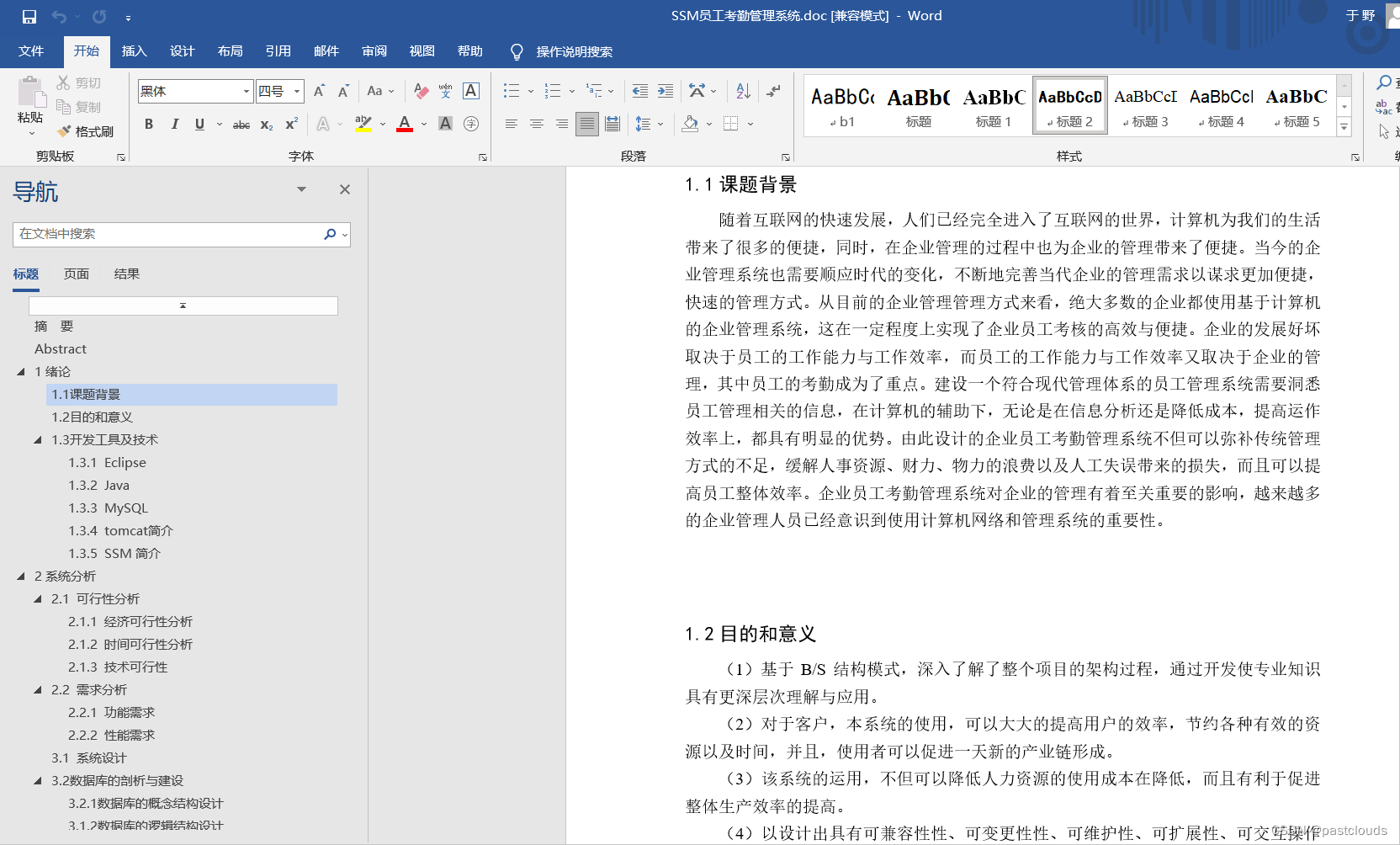Open the Phonetic Guide tool
The width and height of the screenshot is (1400, 845).
pyautogui.click(x=444, y=91)
